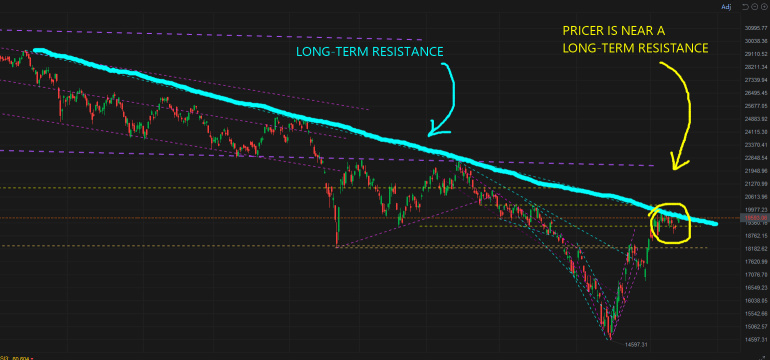The width and height of the screenshot is (770, 360).
Task: Click the 18182.62 price axis label
Action: click(756, 249)
